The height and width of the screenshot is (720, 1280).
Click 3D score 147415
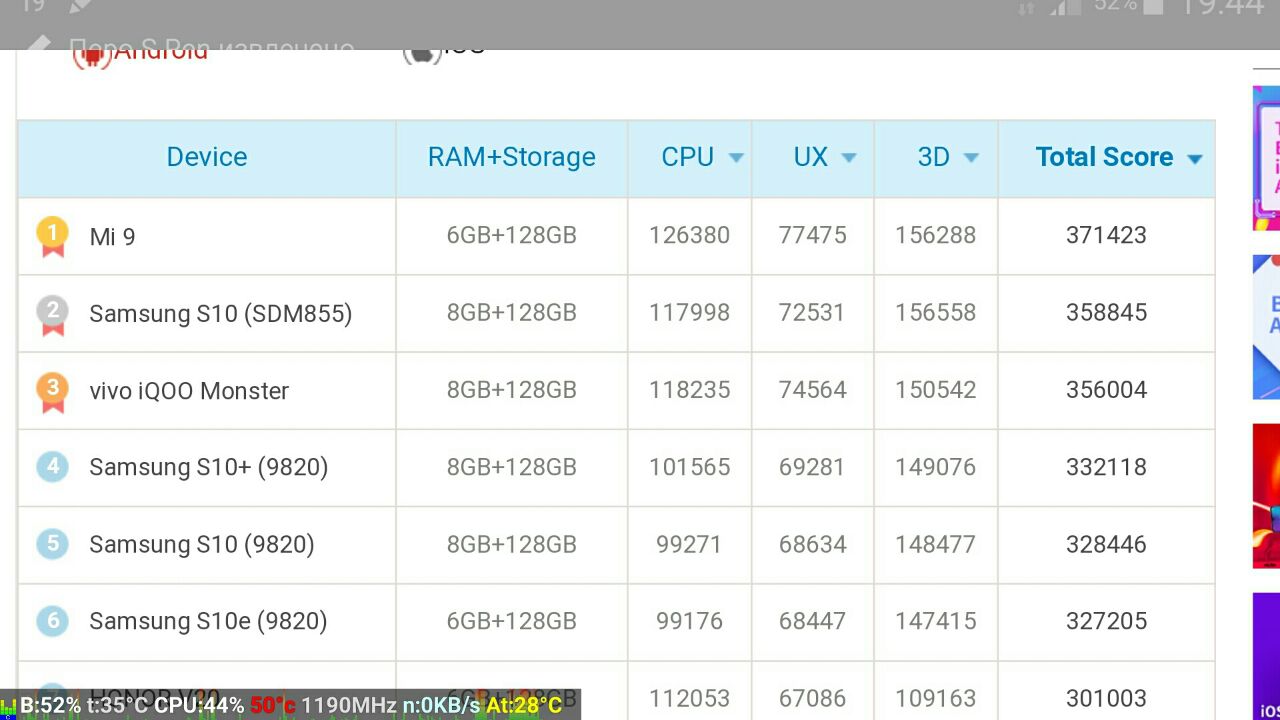point(935,621)
